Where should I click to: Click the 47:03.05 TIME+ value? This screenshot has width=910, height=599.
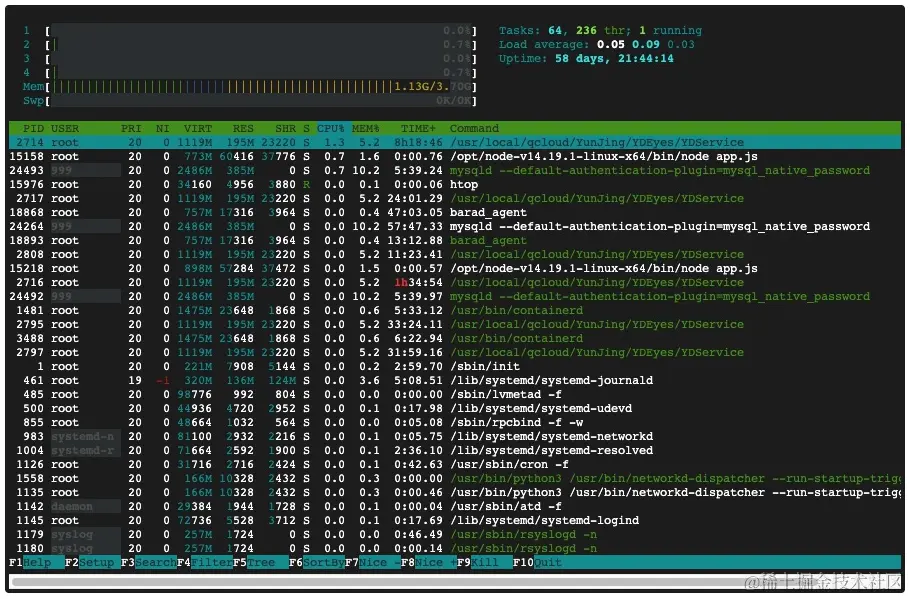pyautogui.click(x=414, y=212)
